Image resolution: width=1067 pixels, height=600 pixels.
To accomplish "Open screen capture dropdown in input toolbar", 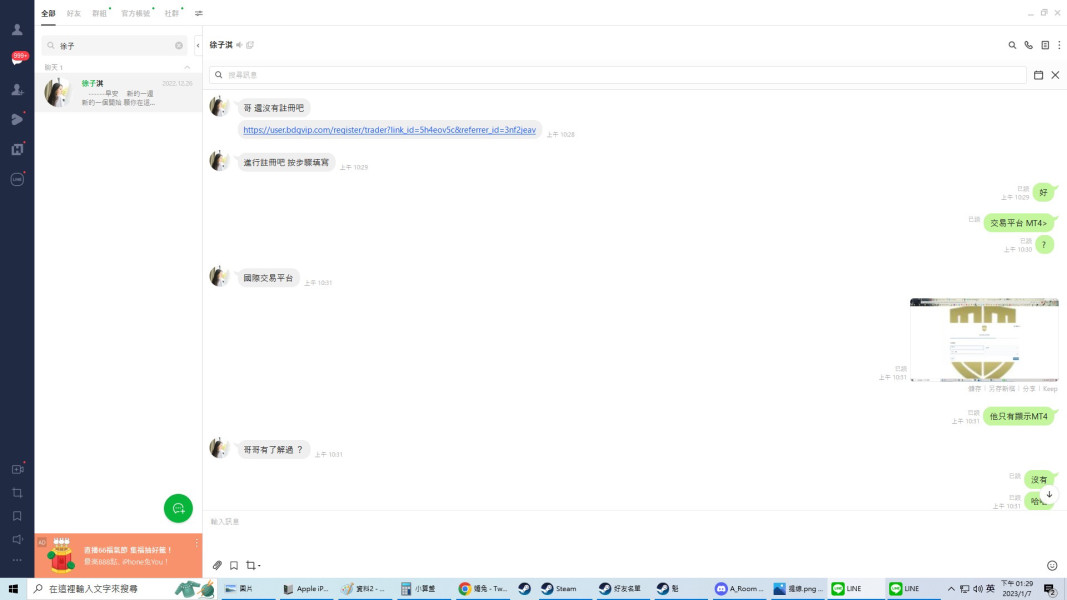I will (x=253, y=565).
